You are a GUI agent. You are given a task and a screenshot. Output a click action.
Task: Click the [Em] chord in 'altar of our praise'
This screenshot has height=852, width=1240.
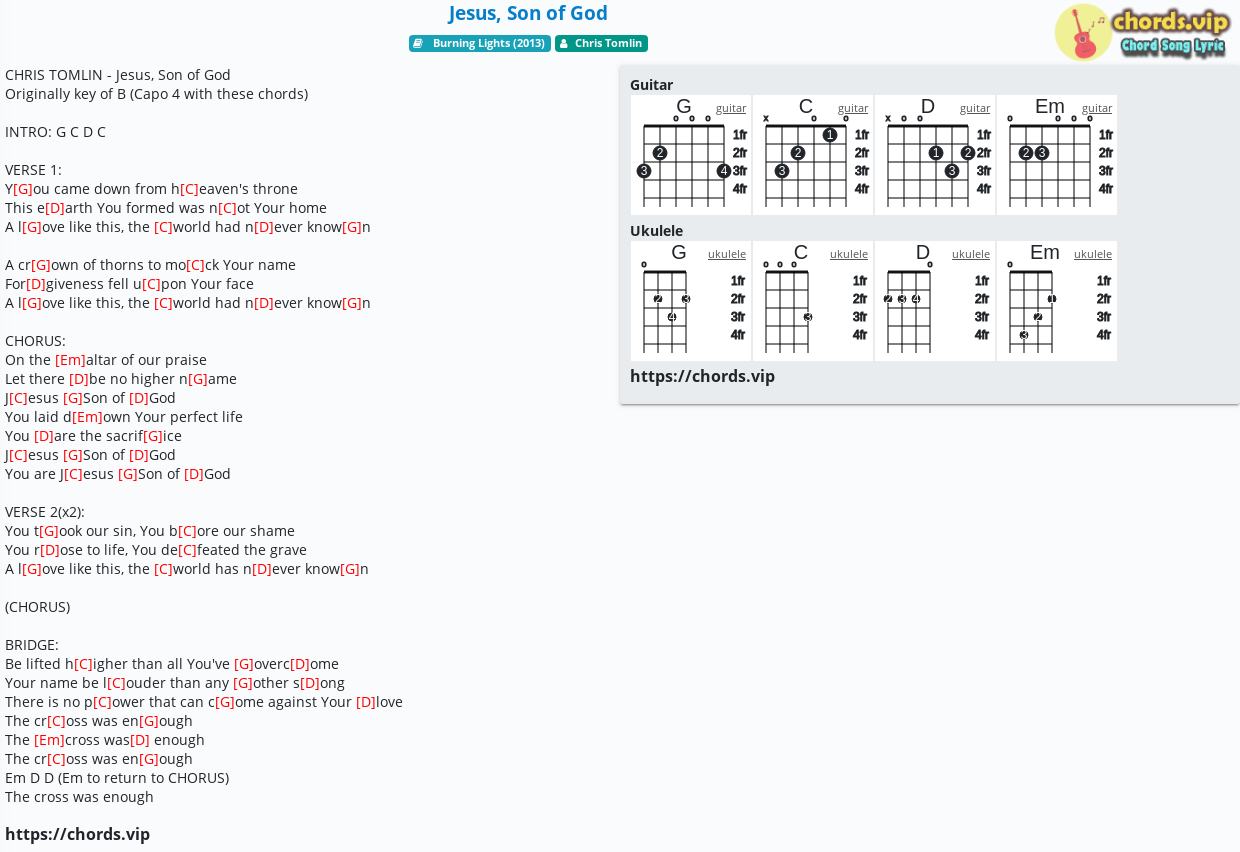(70, 360)
